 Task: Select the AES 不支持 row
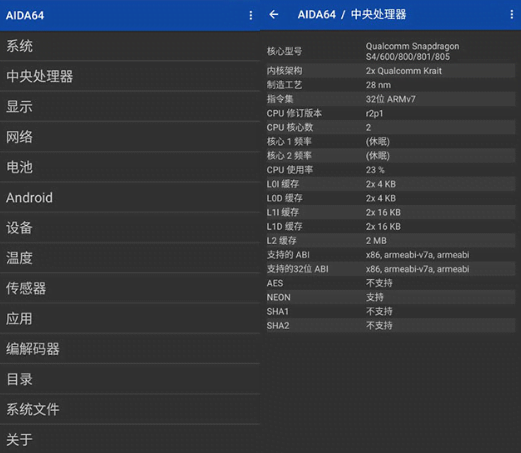[390, 283]
